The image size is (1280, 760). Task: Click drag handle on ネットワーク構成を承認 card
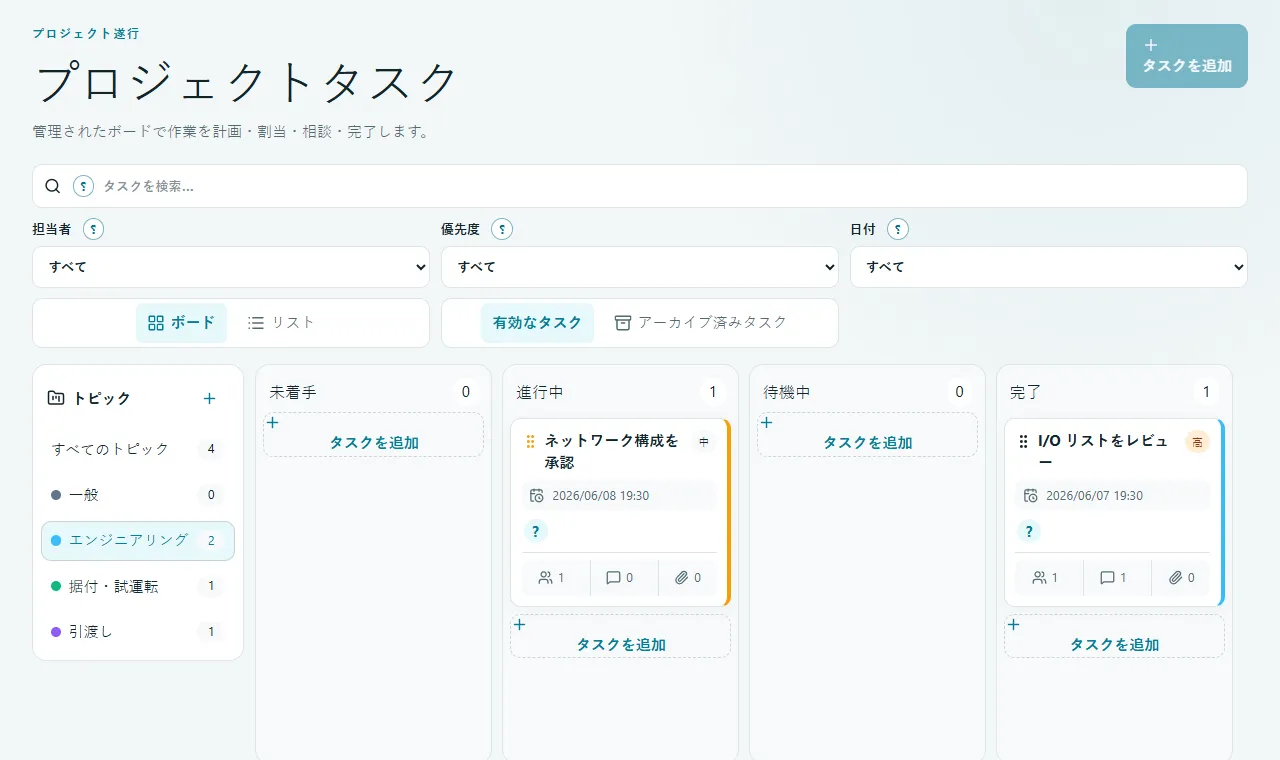[531, 441]
